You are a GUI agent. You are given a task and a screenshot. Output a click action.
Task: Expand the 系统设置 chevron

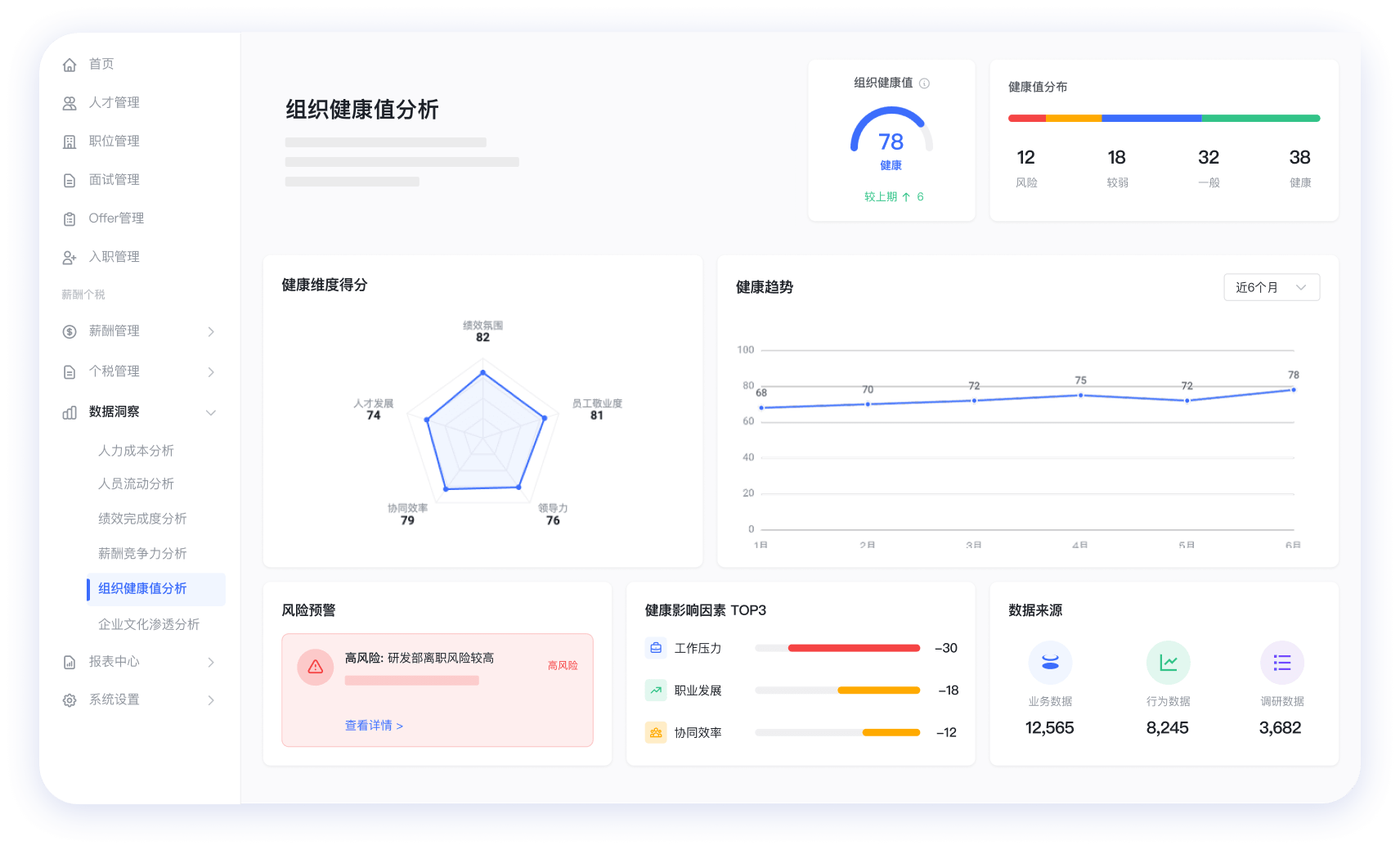point(211,700)
